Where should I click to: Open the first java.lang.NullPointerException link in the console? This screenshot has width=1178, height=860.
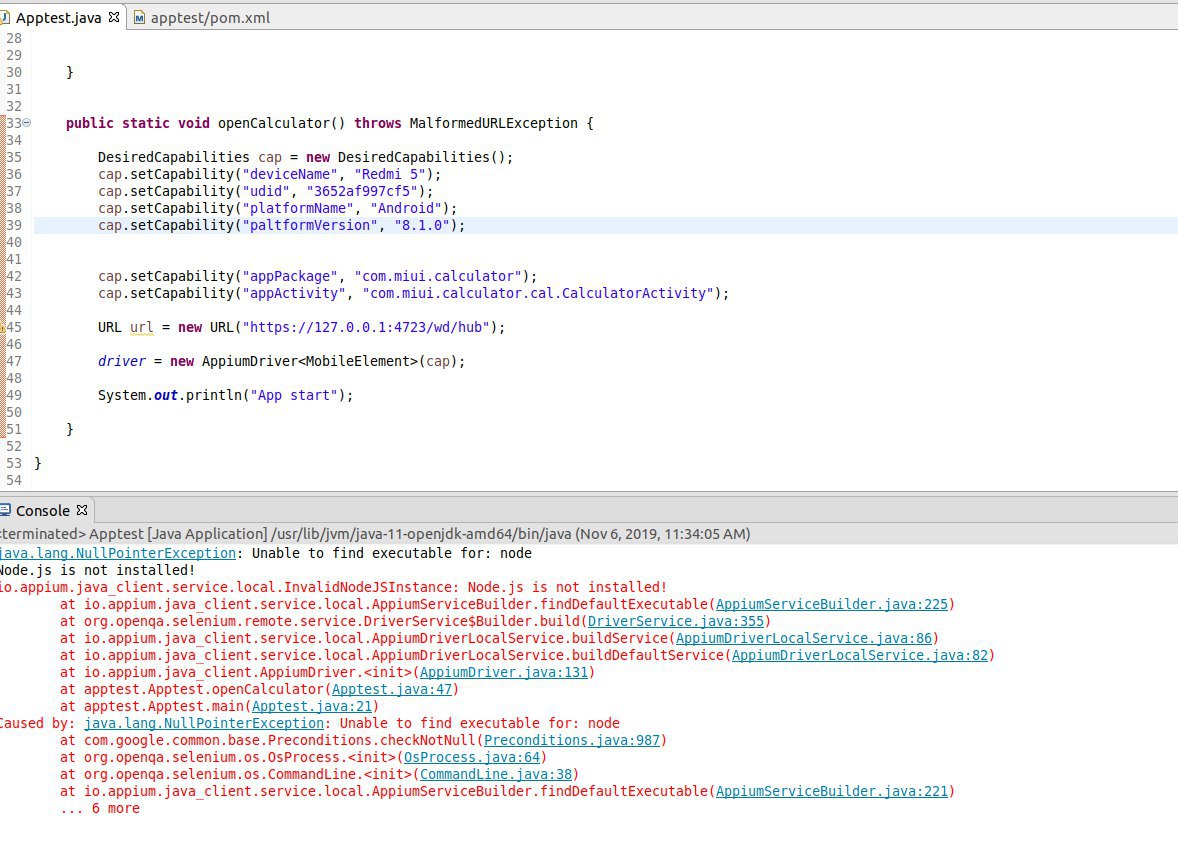pos(117,554)
